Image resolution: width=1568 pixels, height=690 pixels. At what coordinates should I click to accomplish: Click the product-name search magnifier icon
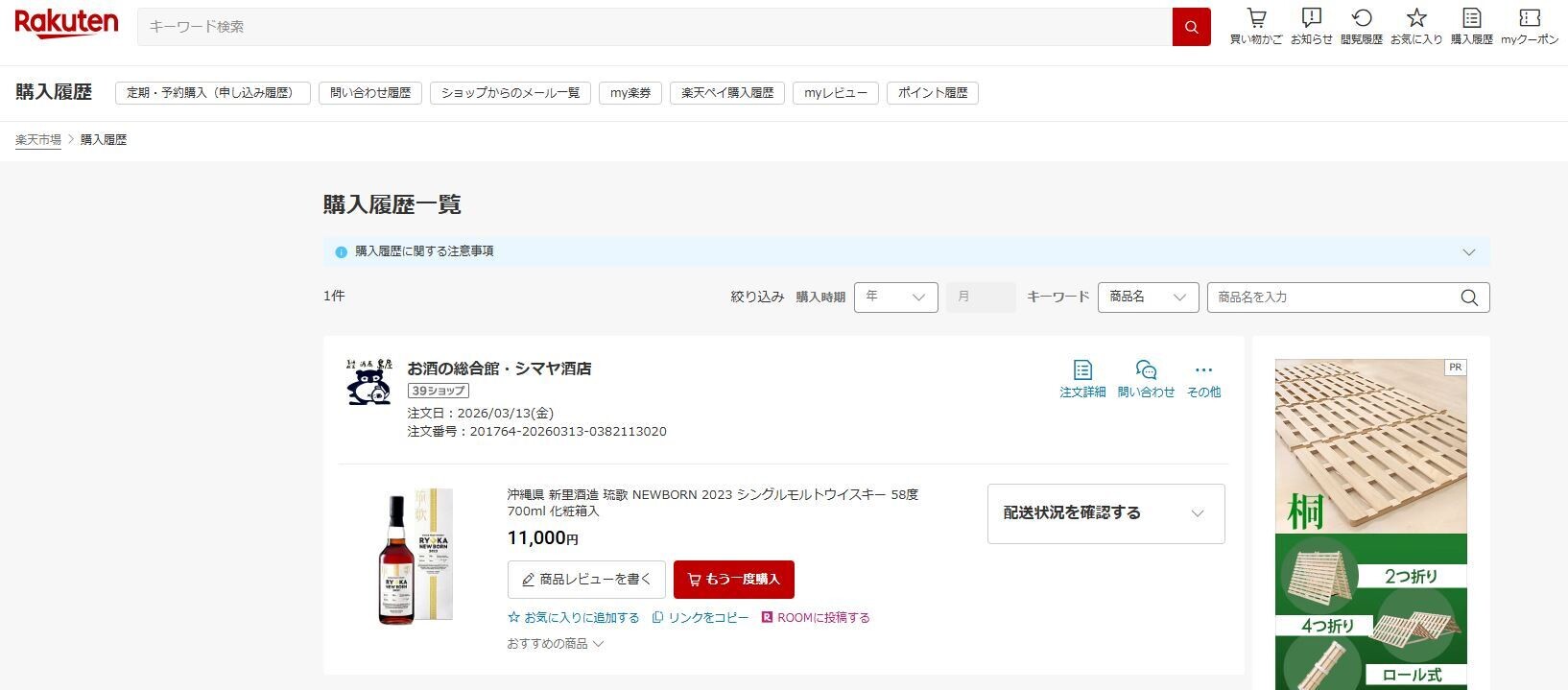tap(1469, 297)
